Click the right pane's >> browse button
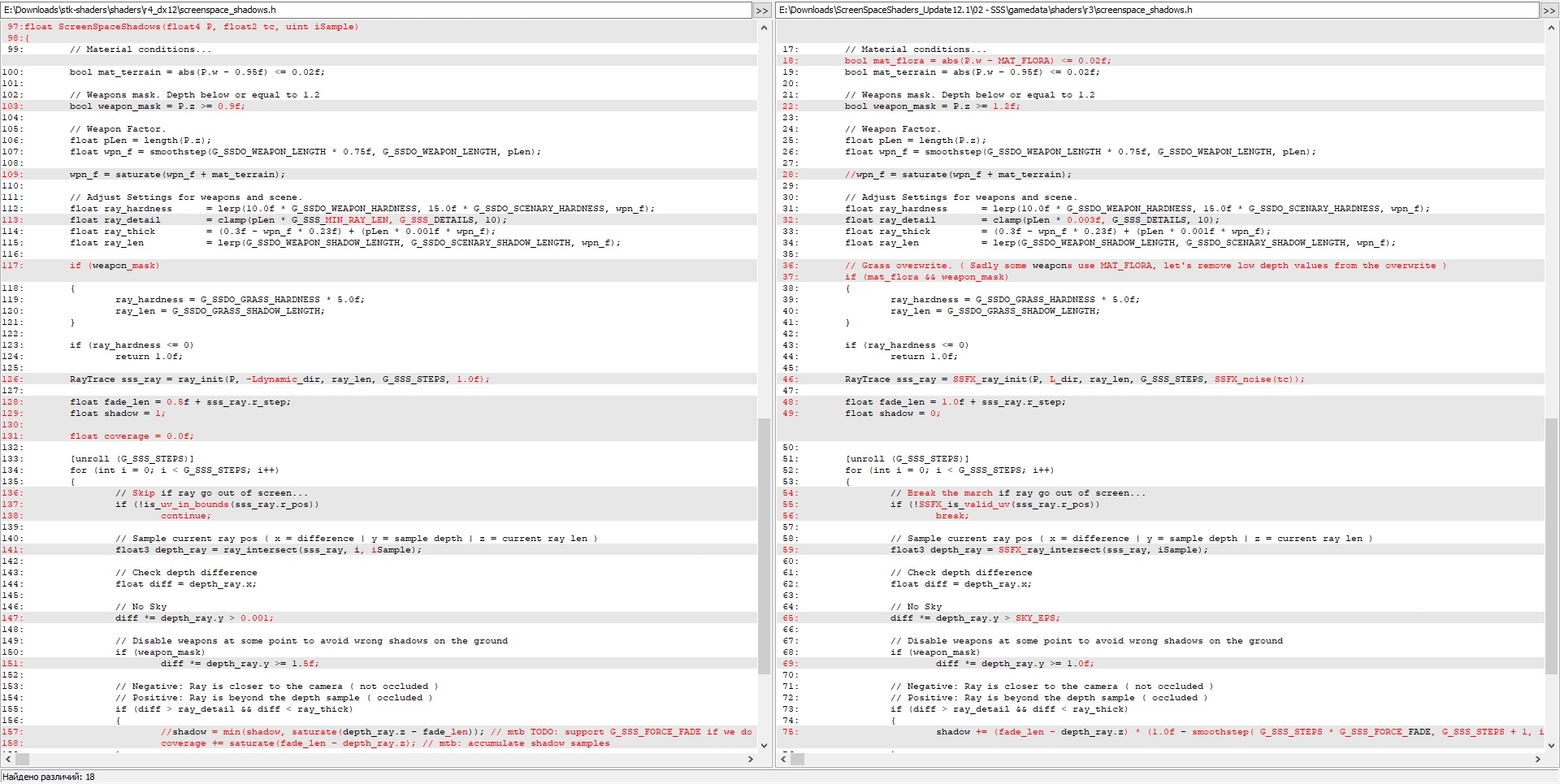 click(x=1549, y=11)
